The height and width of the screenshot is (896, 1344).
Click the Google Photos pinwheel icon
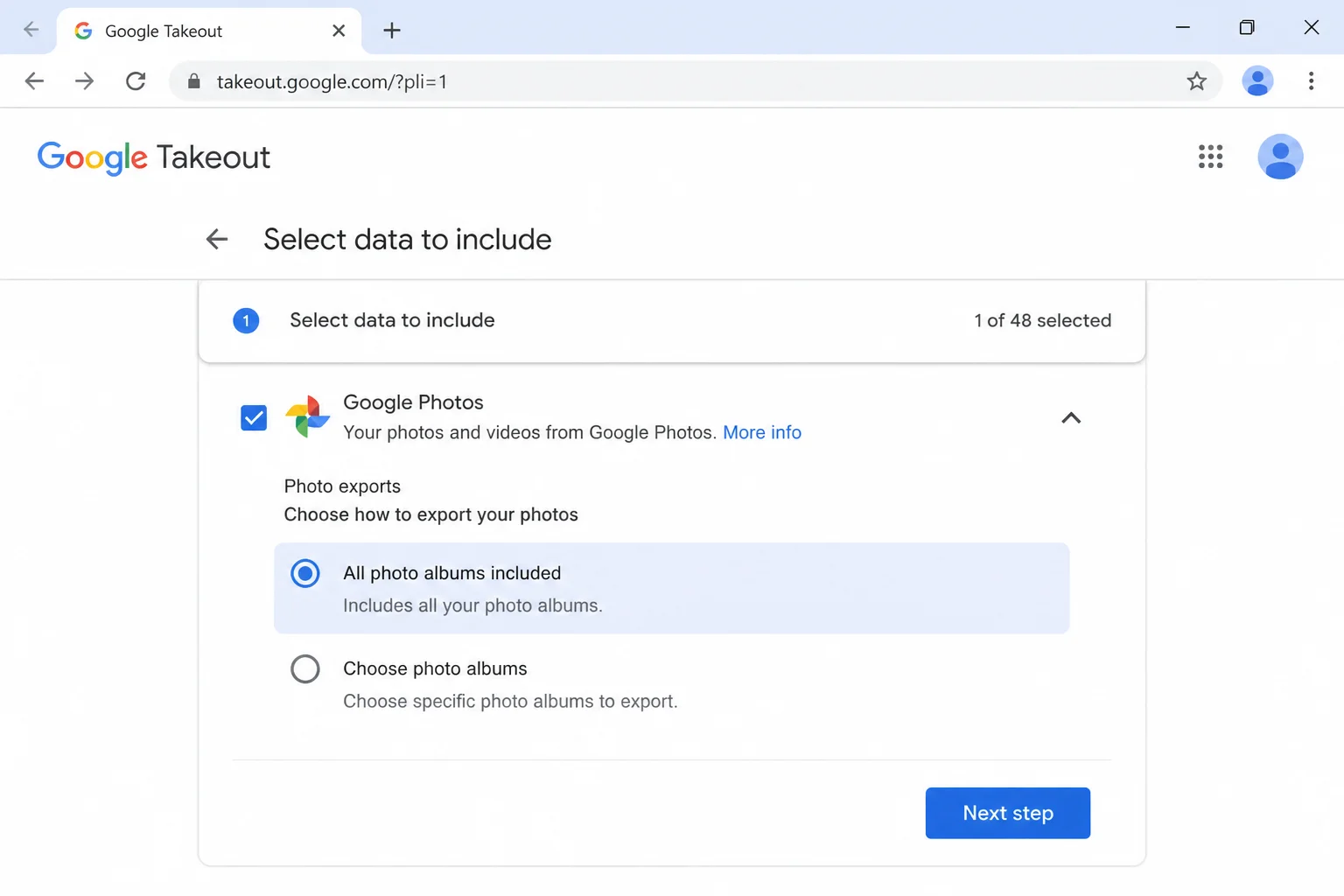(308, 416)
